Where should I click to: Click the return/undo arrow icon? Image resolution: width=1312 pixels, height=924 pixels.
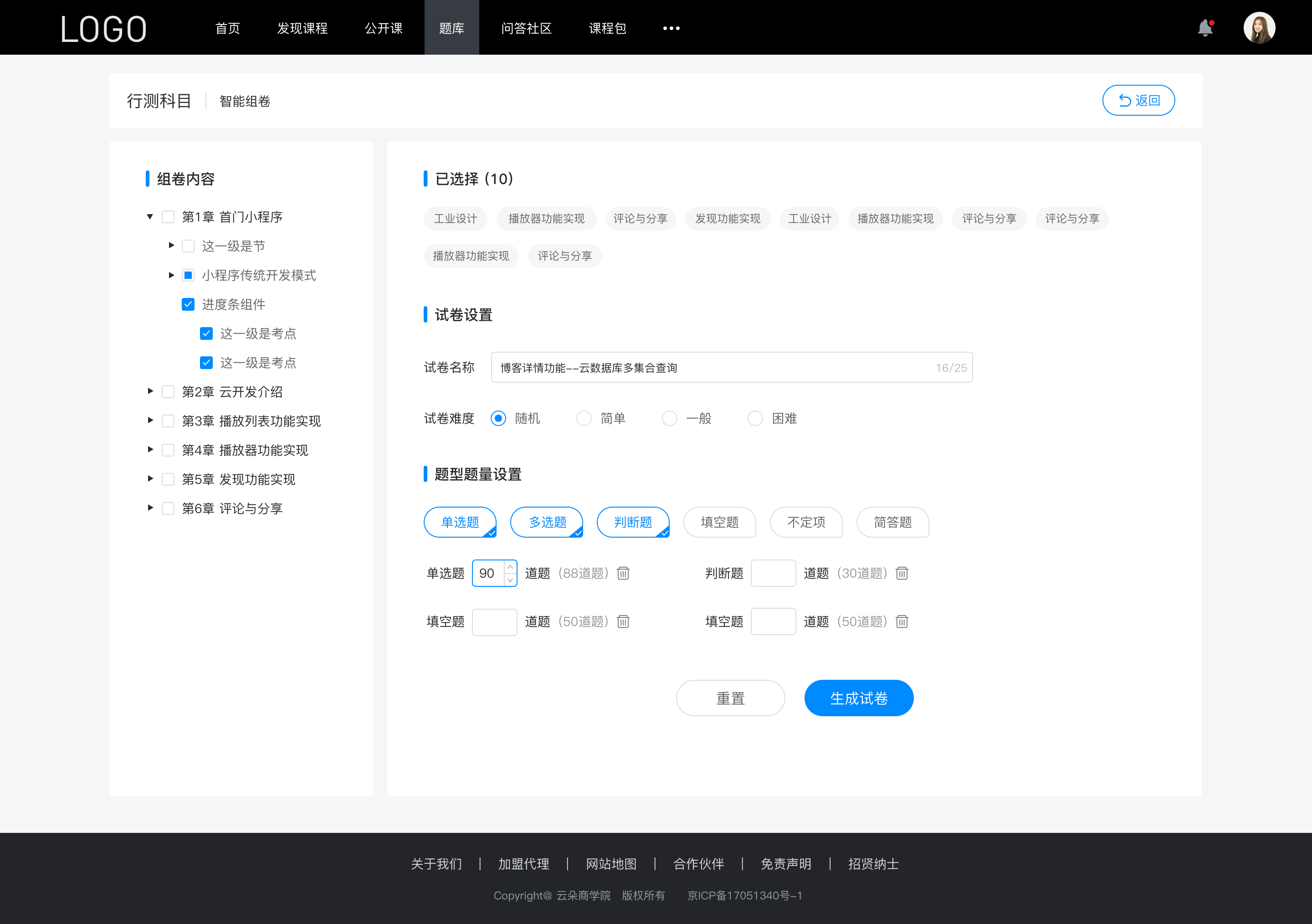(x=1123, y=99)
